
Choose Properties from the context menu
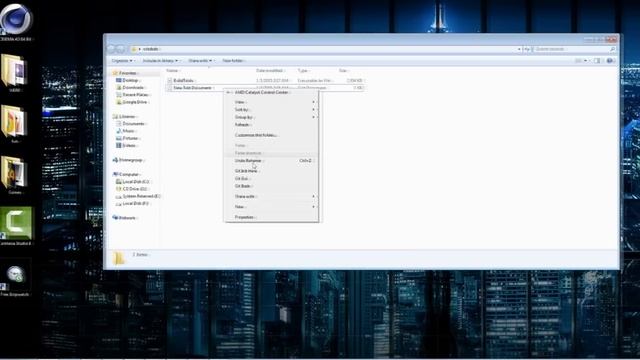point(271,218)
